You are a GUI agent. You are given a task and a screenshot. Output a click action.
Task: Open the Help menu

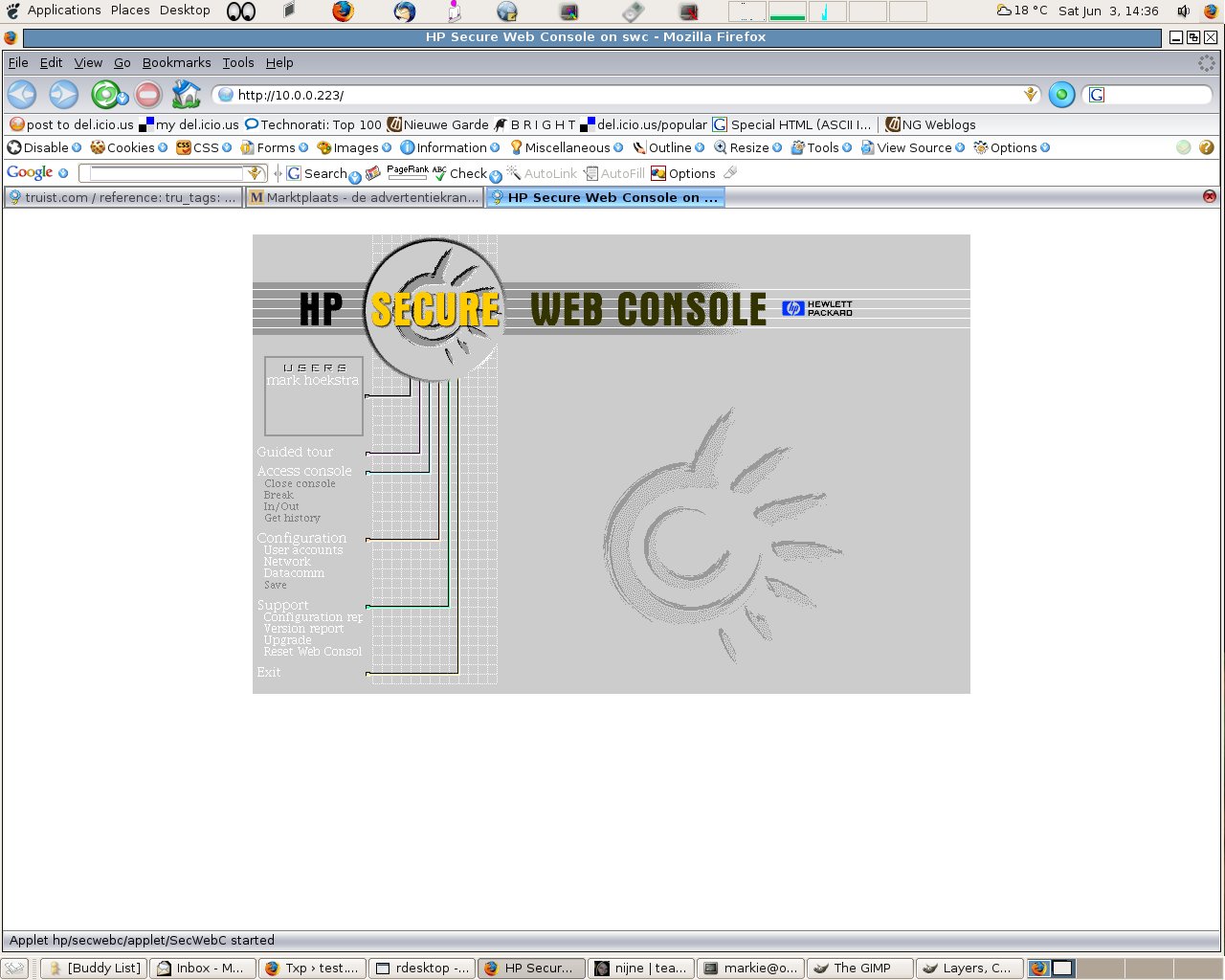[279, 62]
